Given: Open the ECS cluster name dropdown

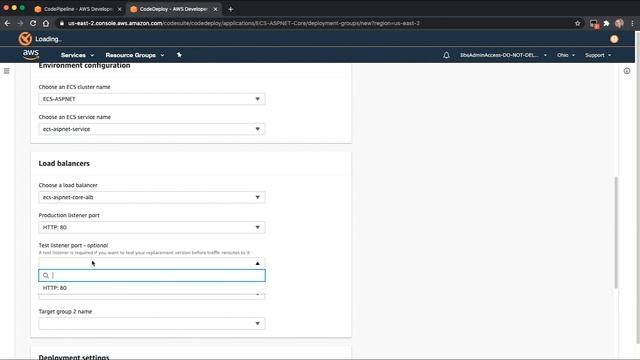Looking at the screenshot, I should click(x=152, y=99).
